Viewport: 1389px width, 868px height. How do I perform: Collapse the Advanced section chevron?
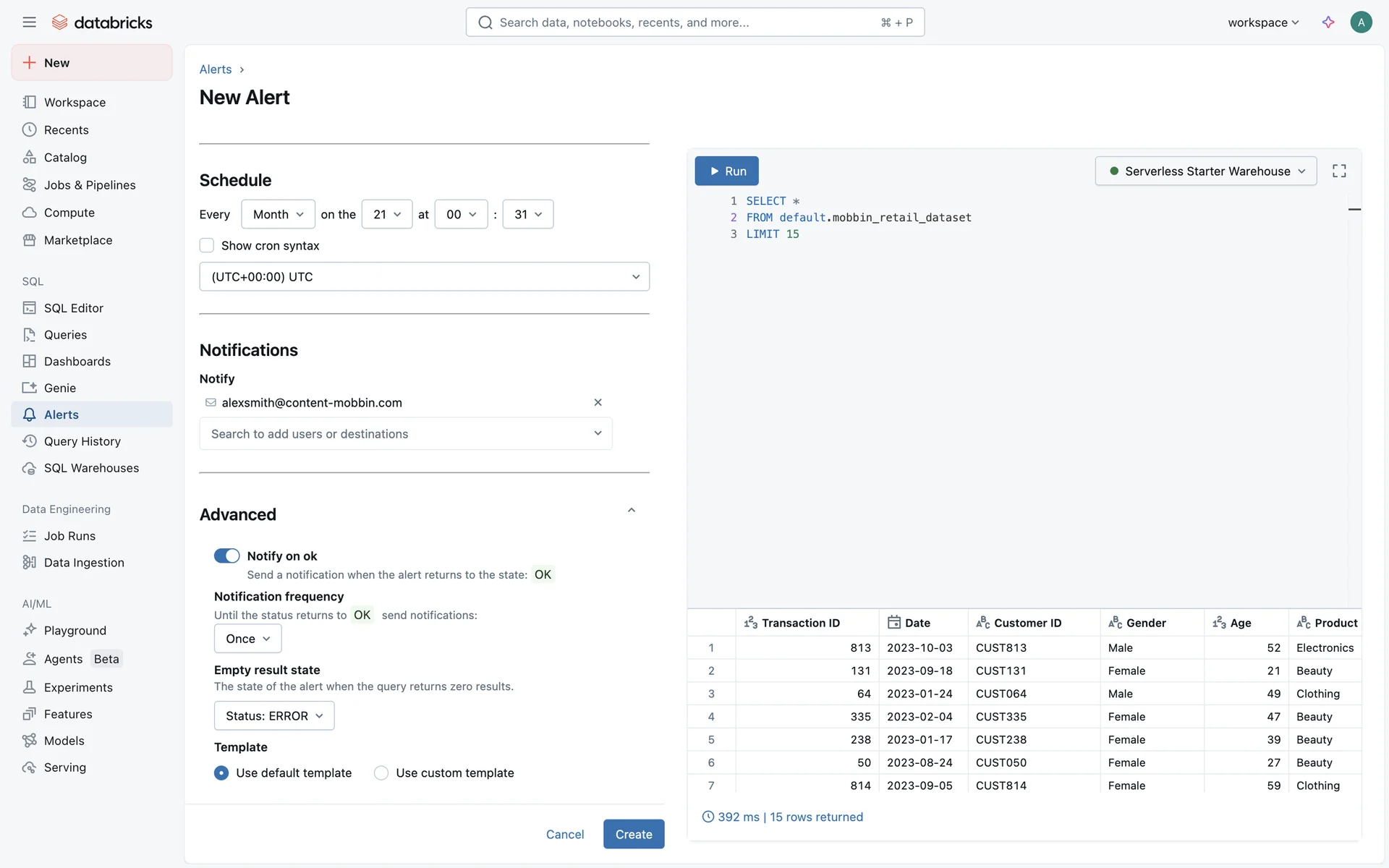coord(631,511)
